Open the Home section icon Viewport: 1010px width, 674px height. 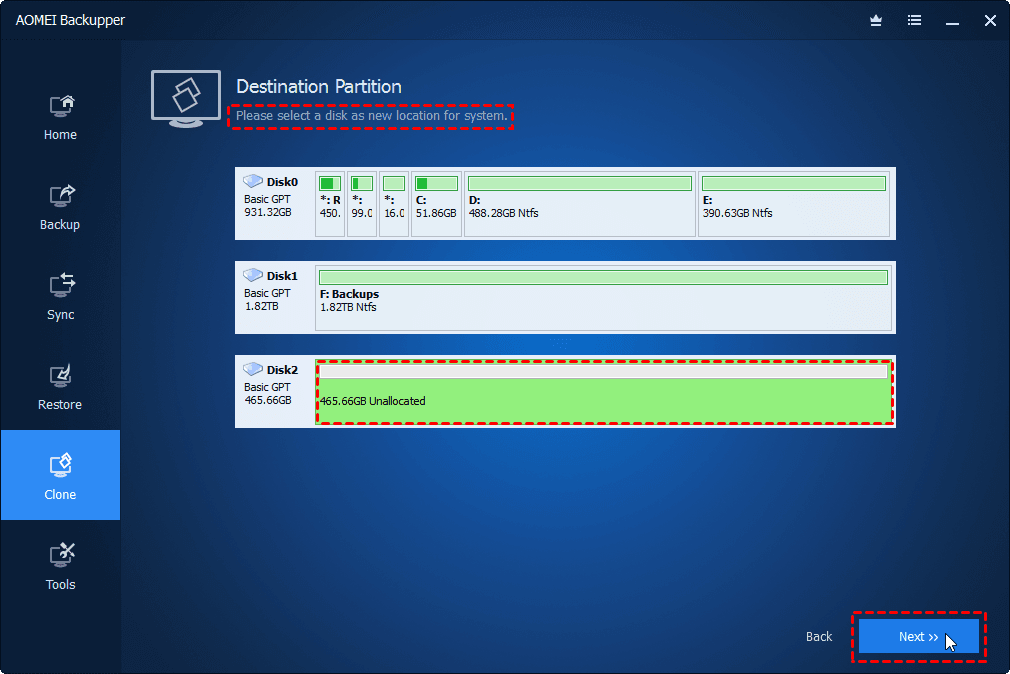pyautogui.click(x=60, y=107)
